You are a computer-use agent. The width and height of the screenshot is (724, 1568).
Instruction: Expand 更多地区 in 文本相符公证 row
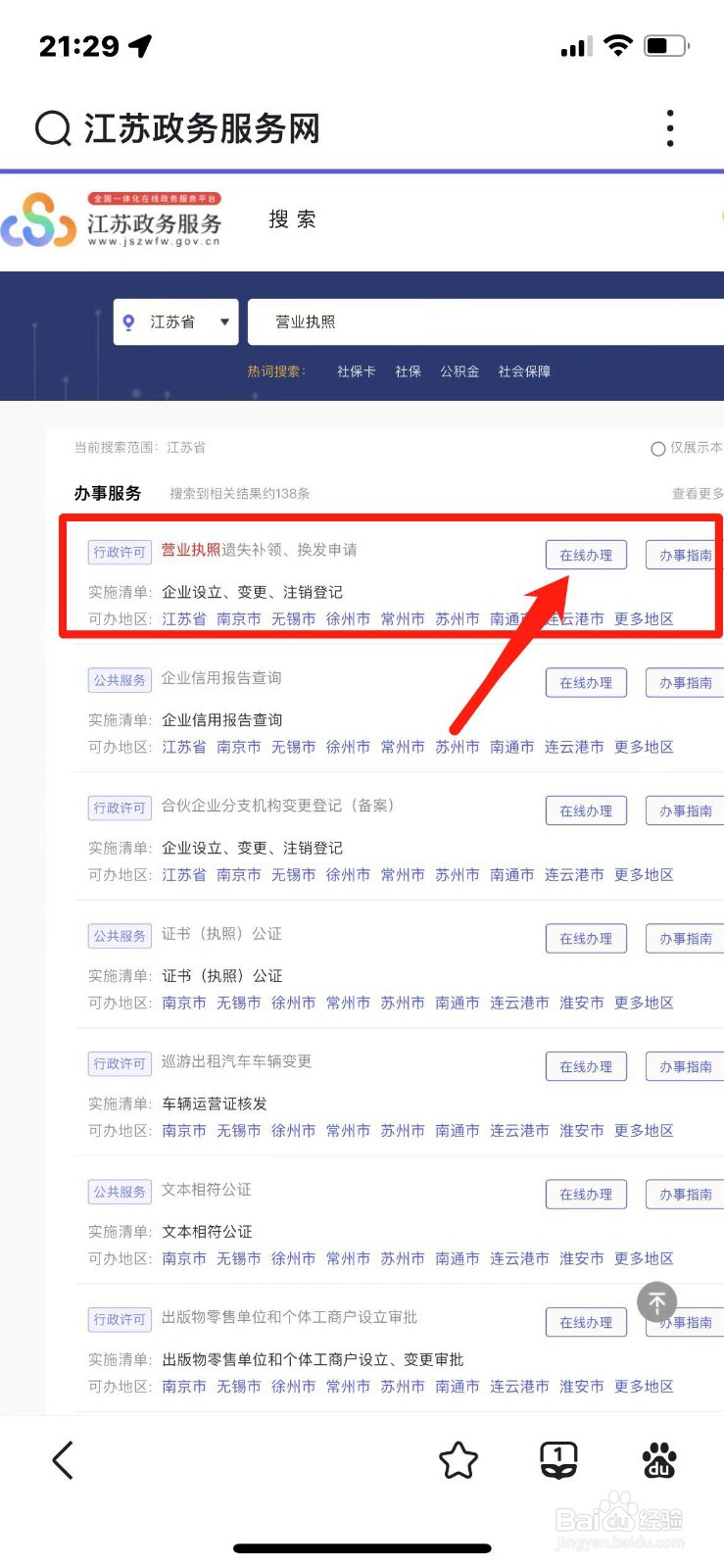point(644,1259)
